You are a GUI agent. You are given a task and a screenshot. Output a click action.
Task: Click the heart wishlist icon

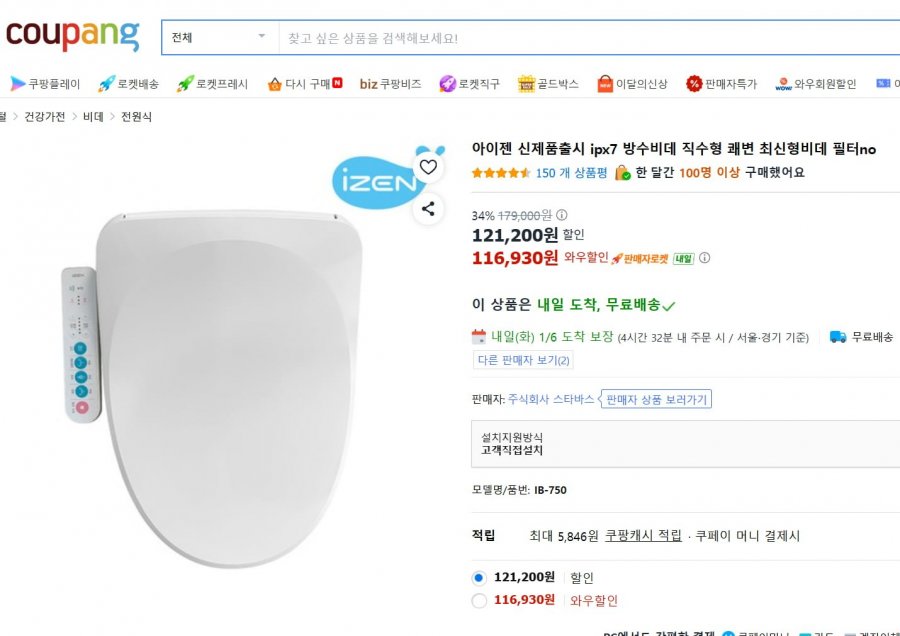[428, 167]
